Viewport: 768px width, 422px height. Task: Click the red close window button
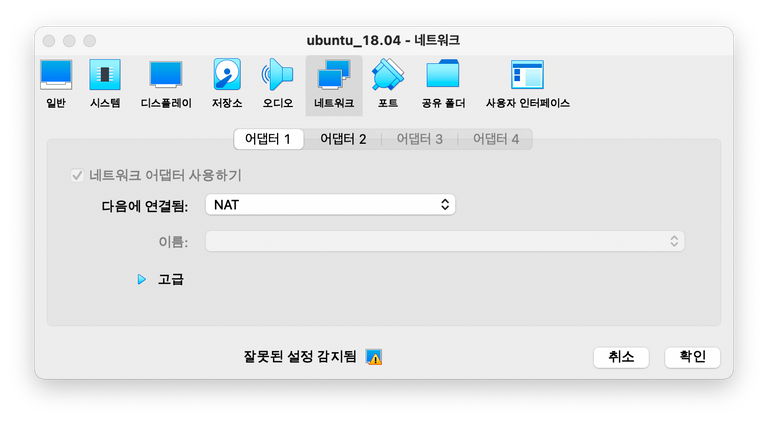click(49, 41)
